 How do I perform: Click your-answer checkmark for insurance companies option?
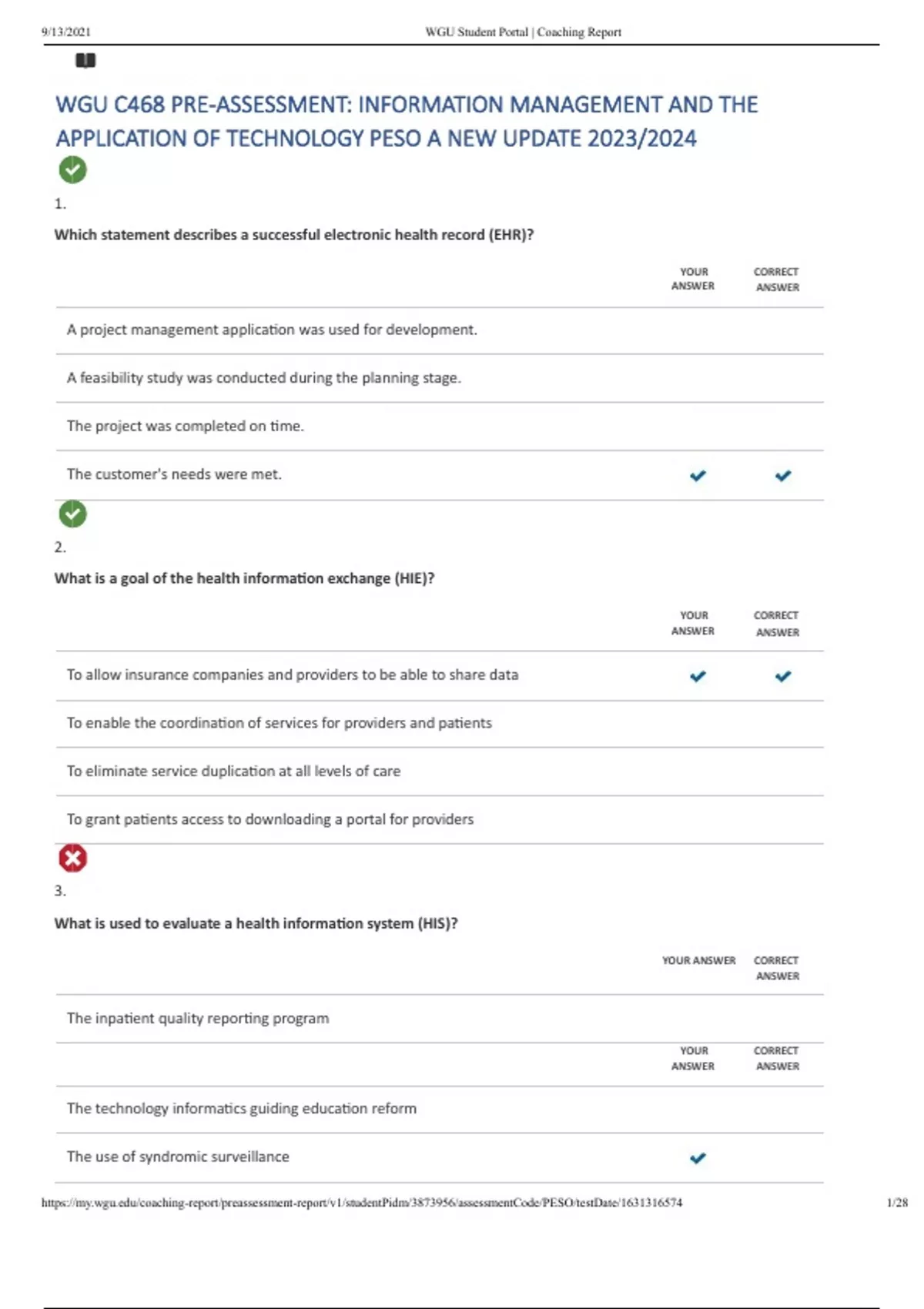click(x=698, y=676)
